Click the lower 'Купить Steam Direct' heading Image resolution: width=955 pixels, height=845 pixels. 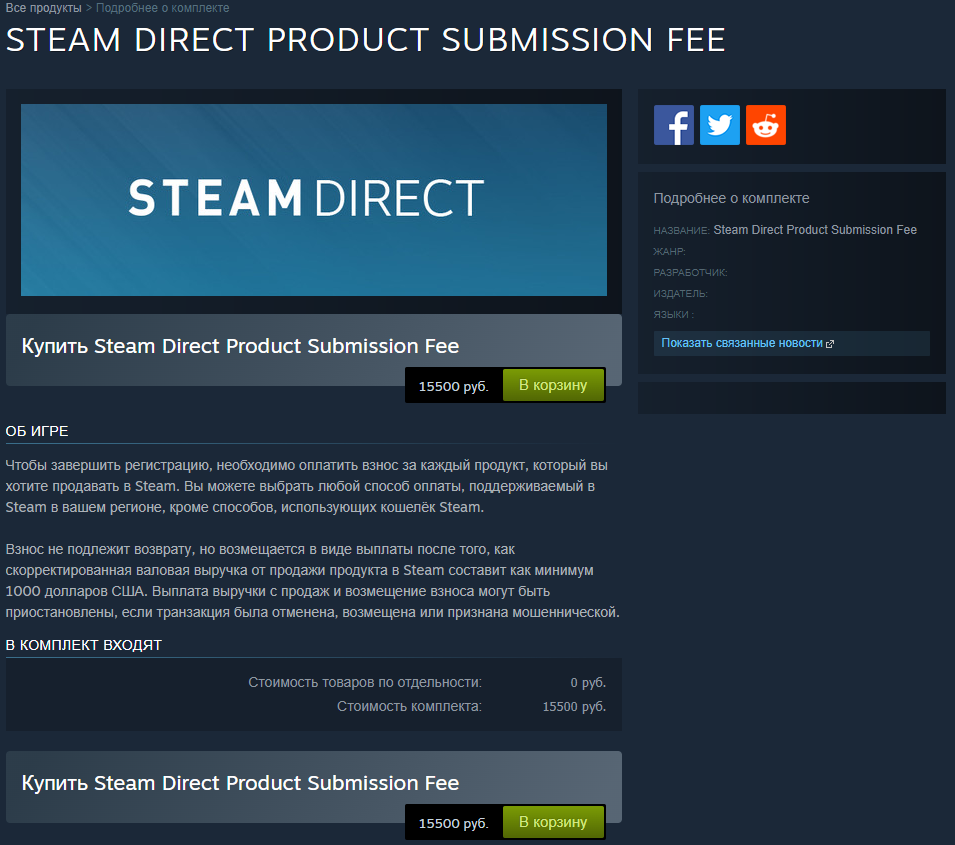[240, 782]
